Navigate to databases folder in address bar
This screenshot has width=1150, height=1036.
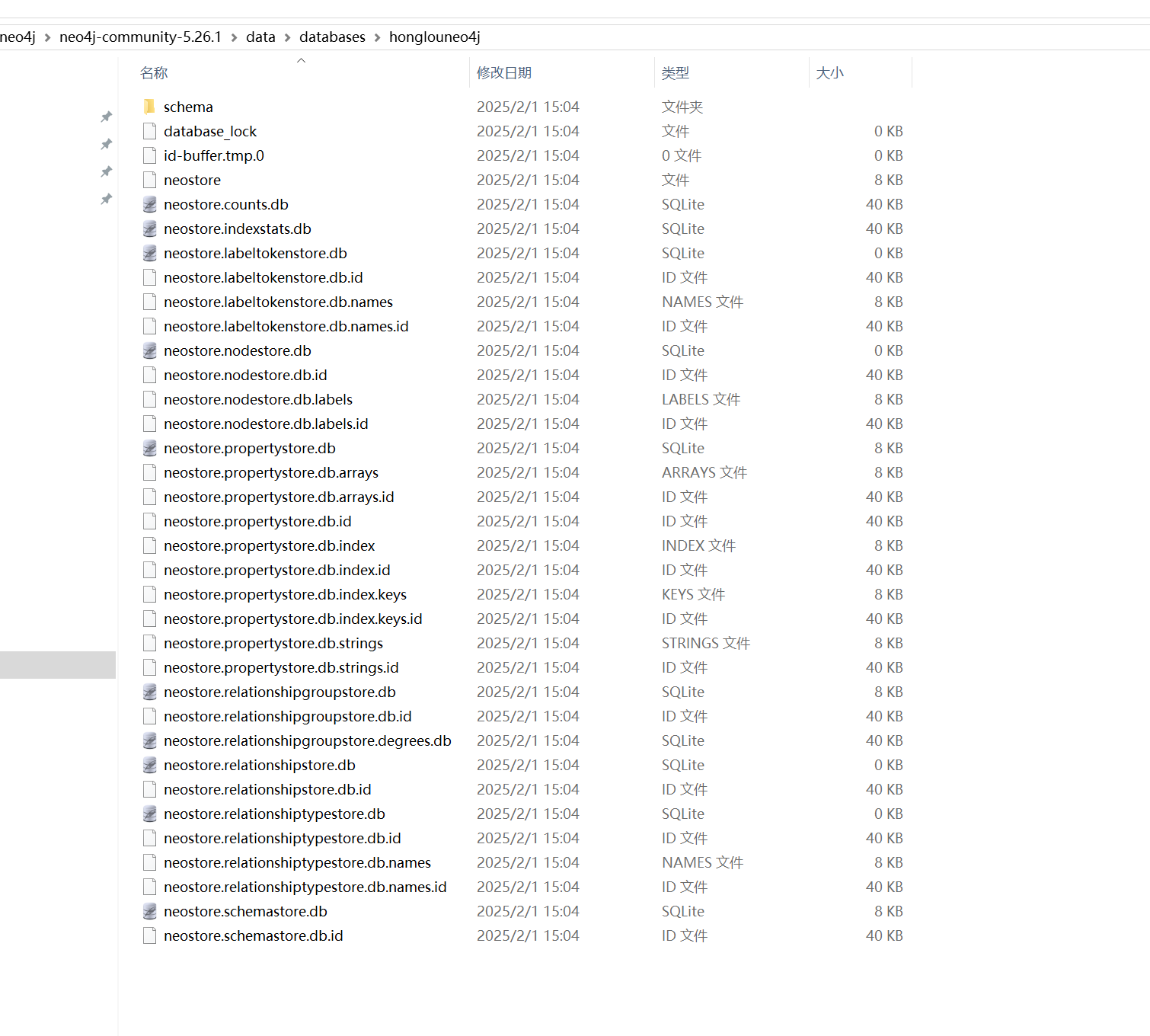(x=332, y=37)
